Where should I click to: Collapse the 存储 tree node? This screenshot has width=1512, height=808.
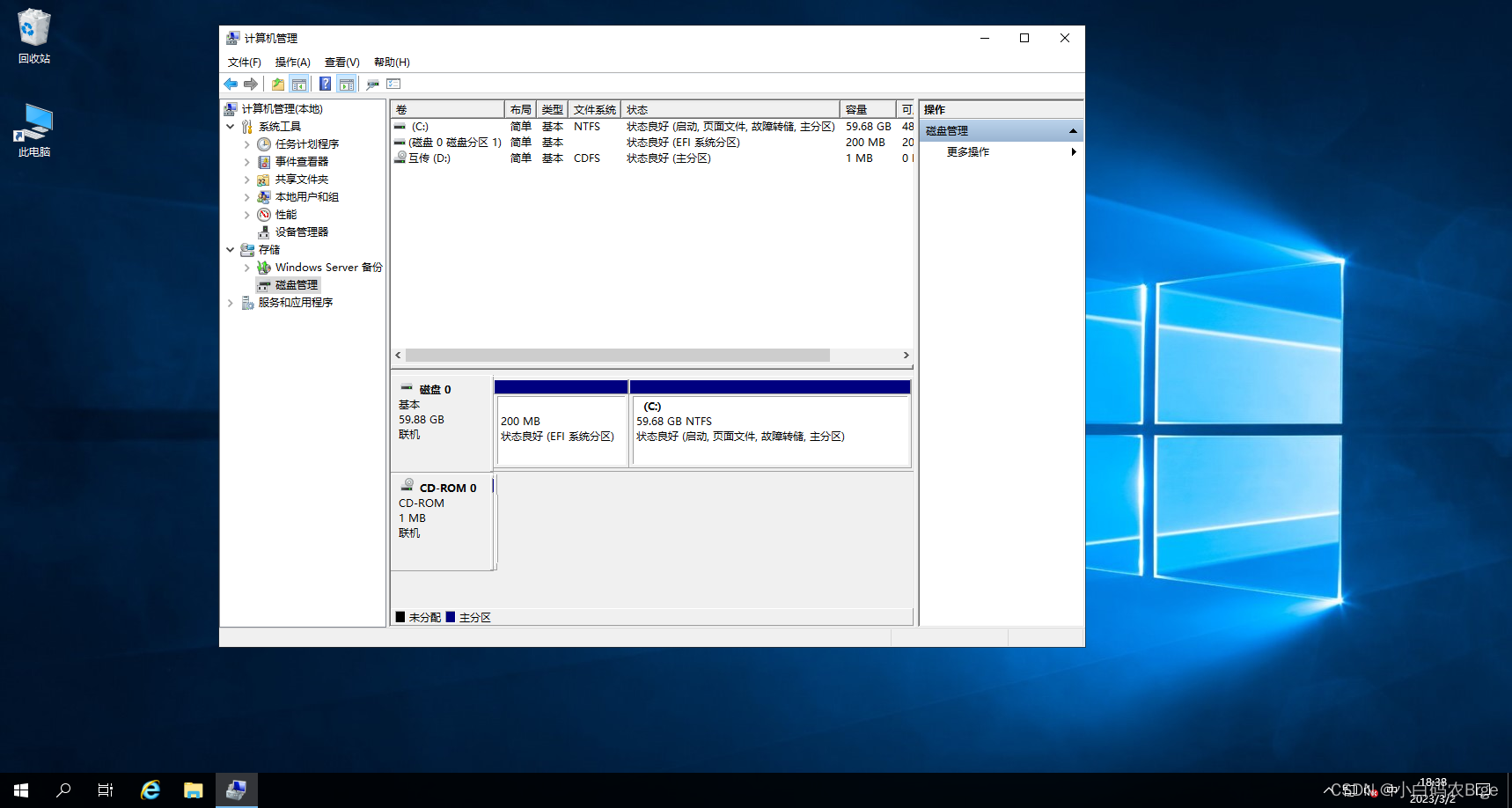point(231,250)
